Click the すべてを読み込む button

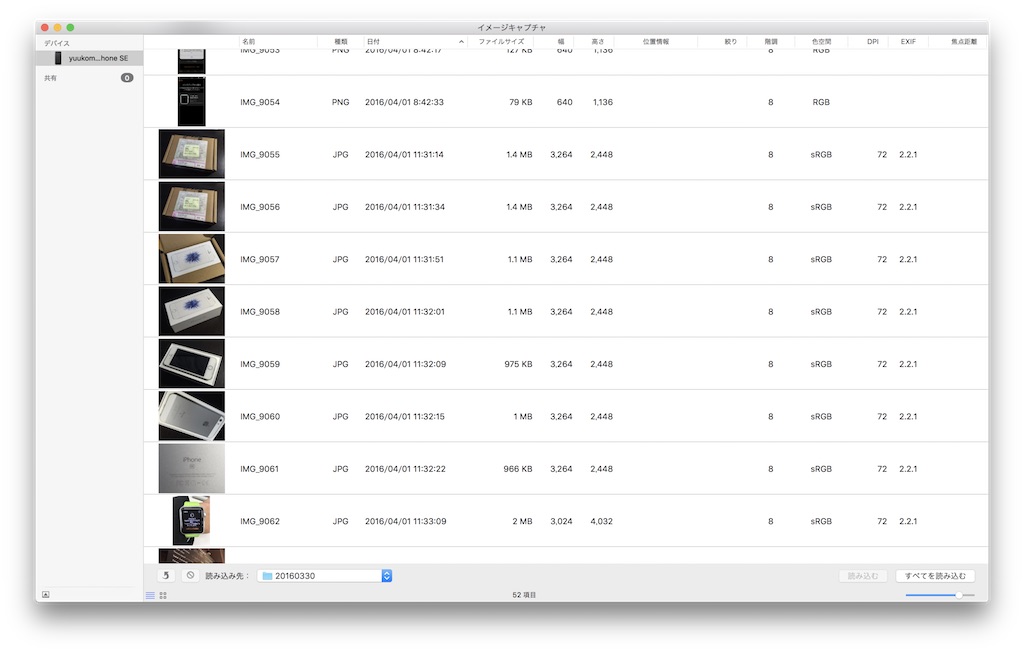pyautogui.click(x=935, y=576)
